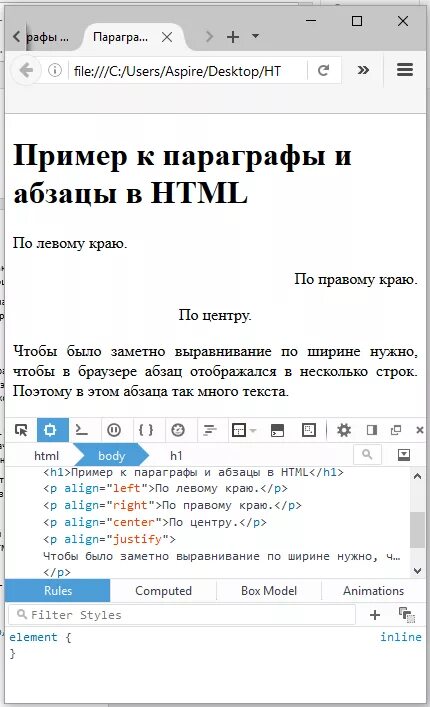Pick an element with the inspector picker icon
This screenshot has height=707, width=430.
coord(21,430)
